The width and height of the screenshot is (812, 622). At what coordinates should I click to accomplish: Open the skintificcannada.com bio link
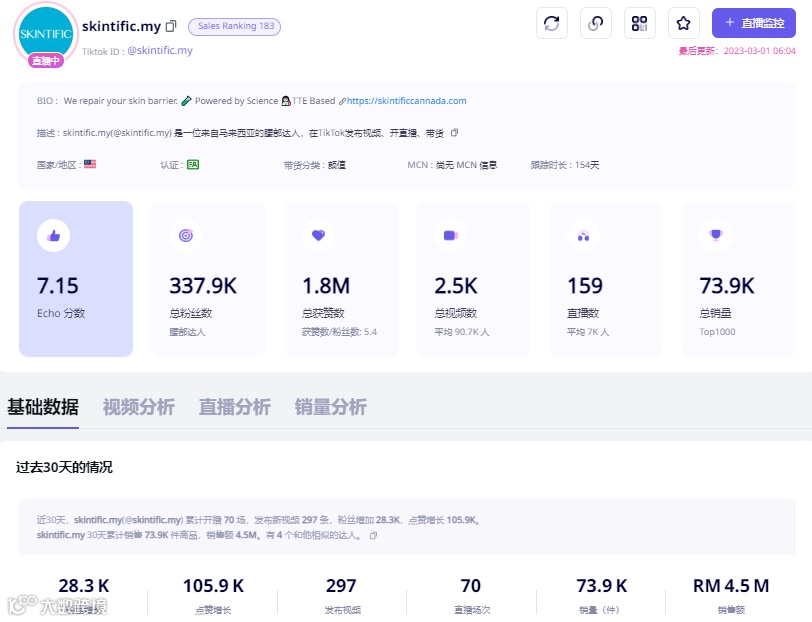pos(407,101)
